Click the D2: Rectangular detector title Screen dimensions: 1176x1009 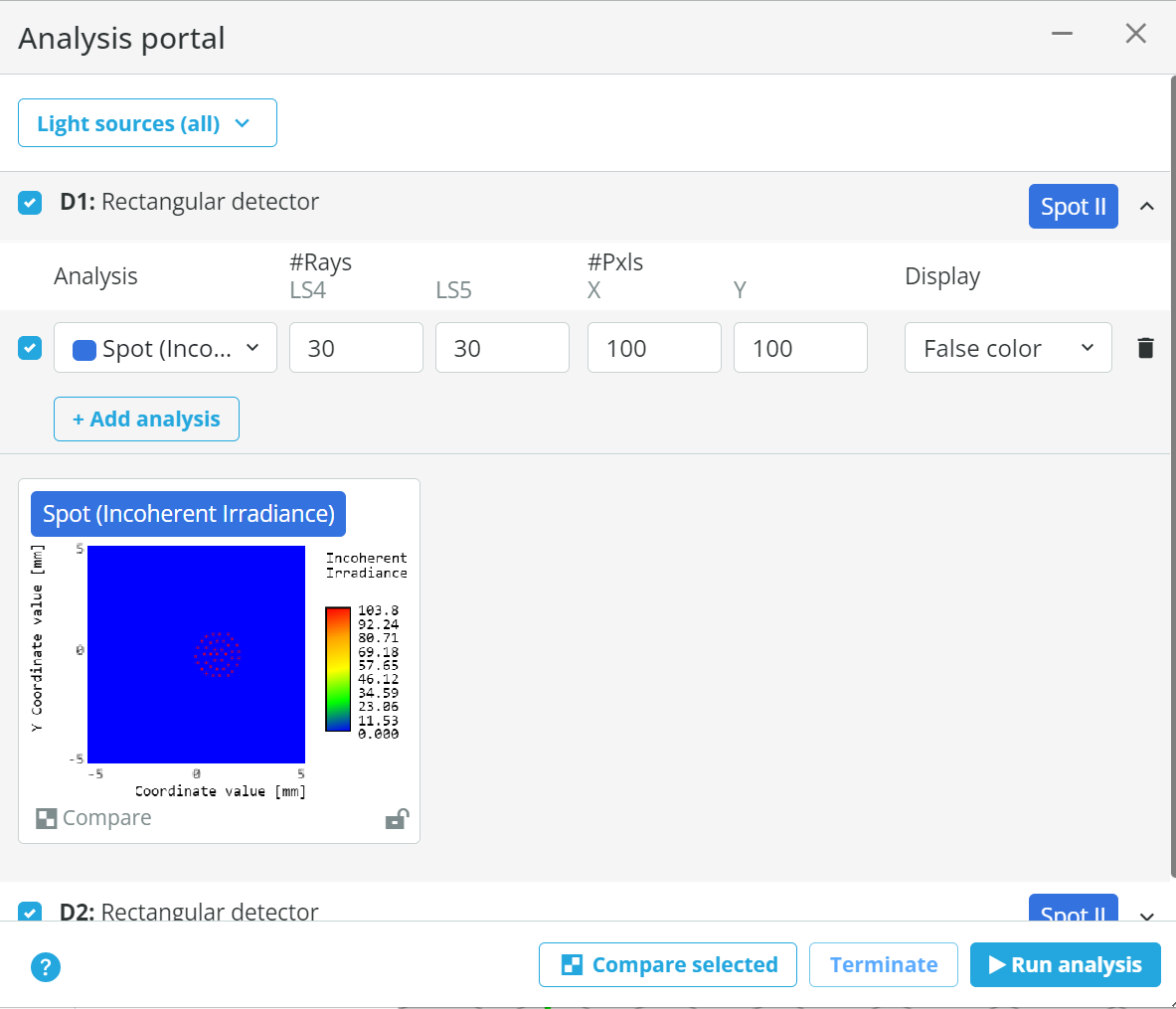click(190, 912)
